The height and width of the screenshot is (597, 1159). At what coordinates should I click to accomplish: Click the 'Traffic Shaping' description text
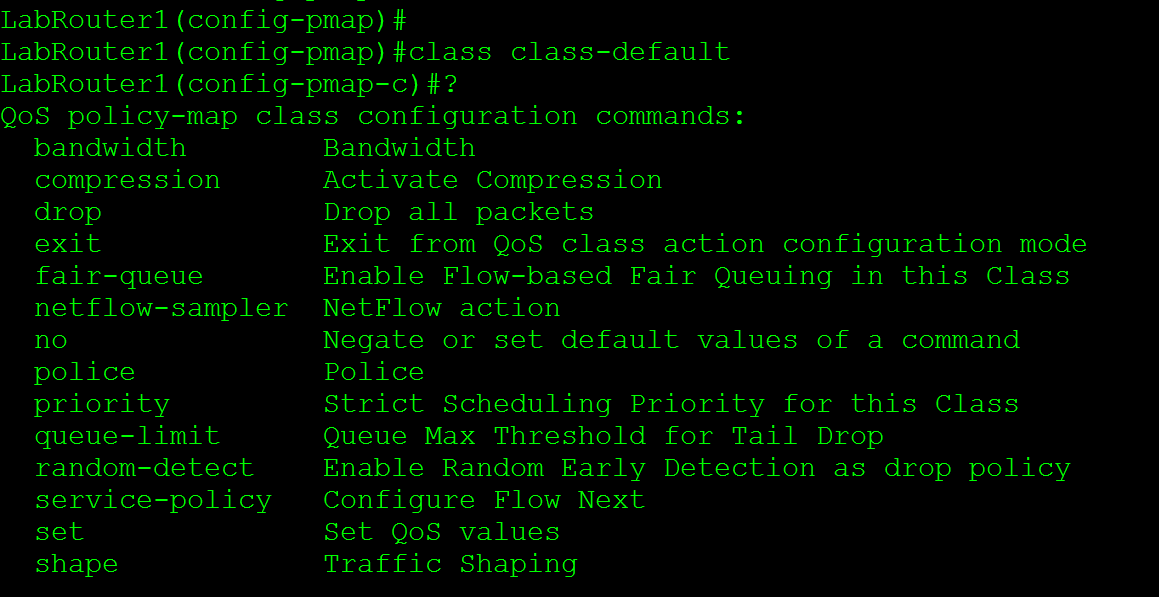click(450, 564)
